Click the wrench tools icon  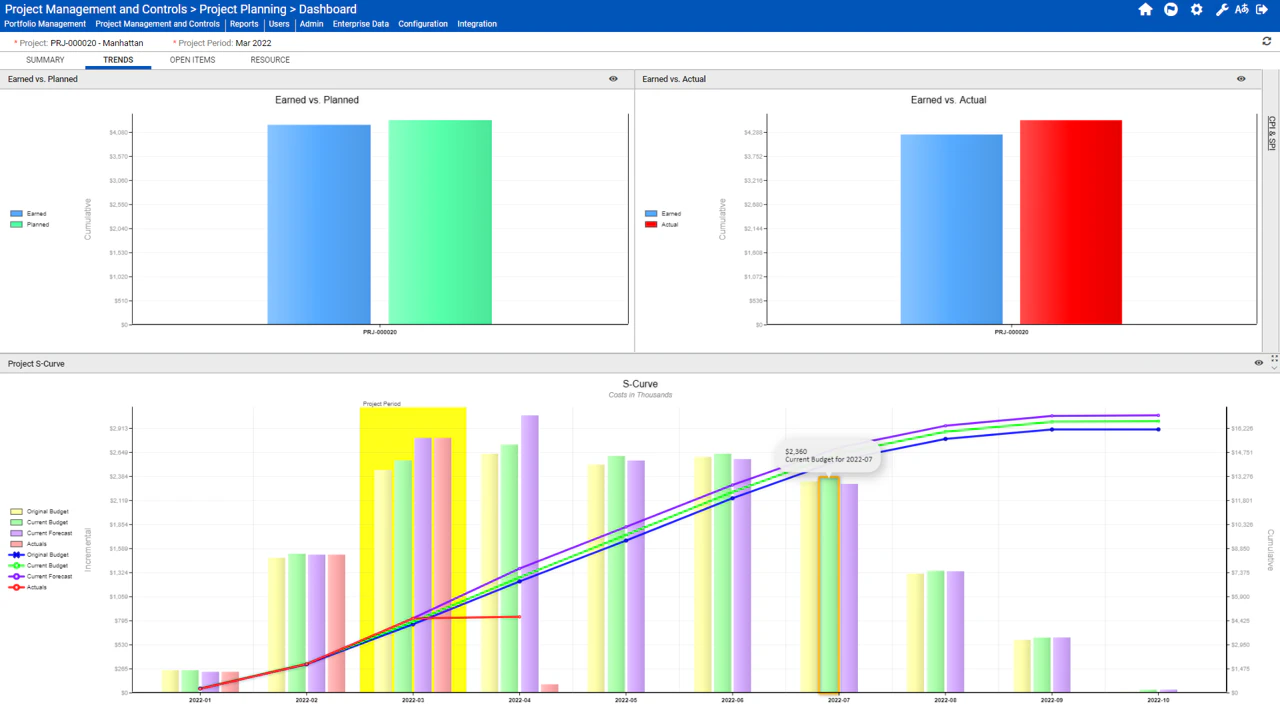1222,9
